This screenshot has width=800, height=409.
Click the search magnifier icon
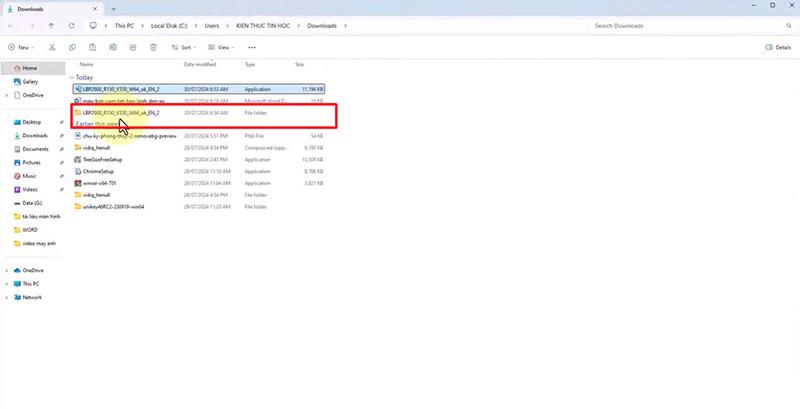(x=789, y=25)
